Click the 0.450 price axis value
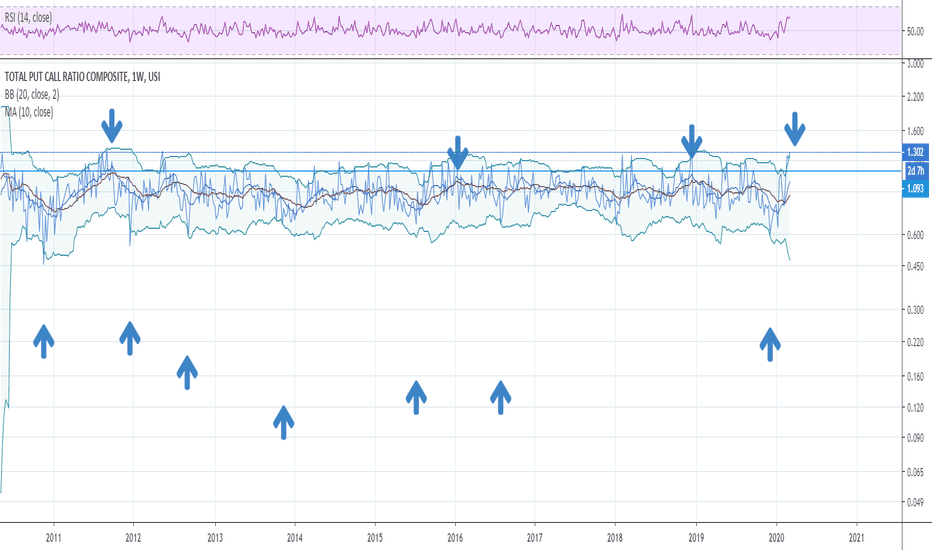 (x=915, y=266)
